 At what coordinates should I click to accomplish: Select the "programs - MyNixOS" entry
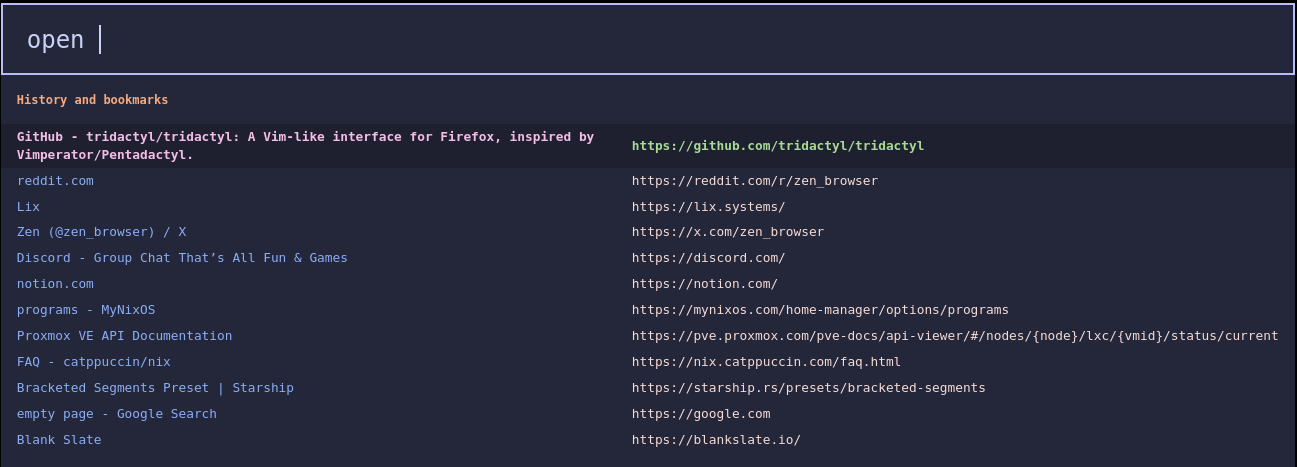(86, 310)
